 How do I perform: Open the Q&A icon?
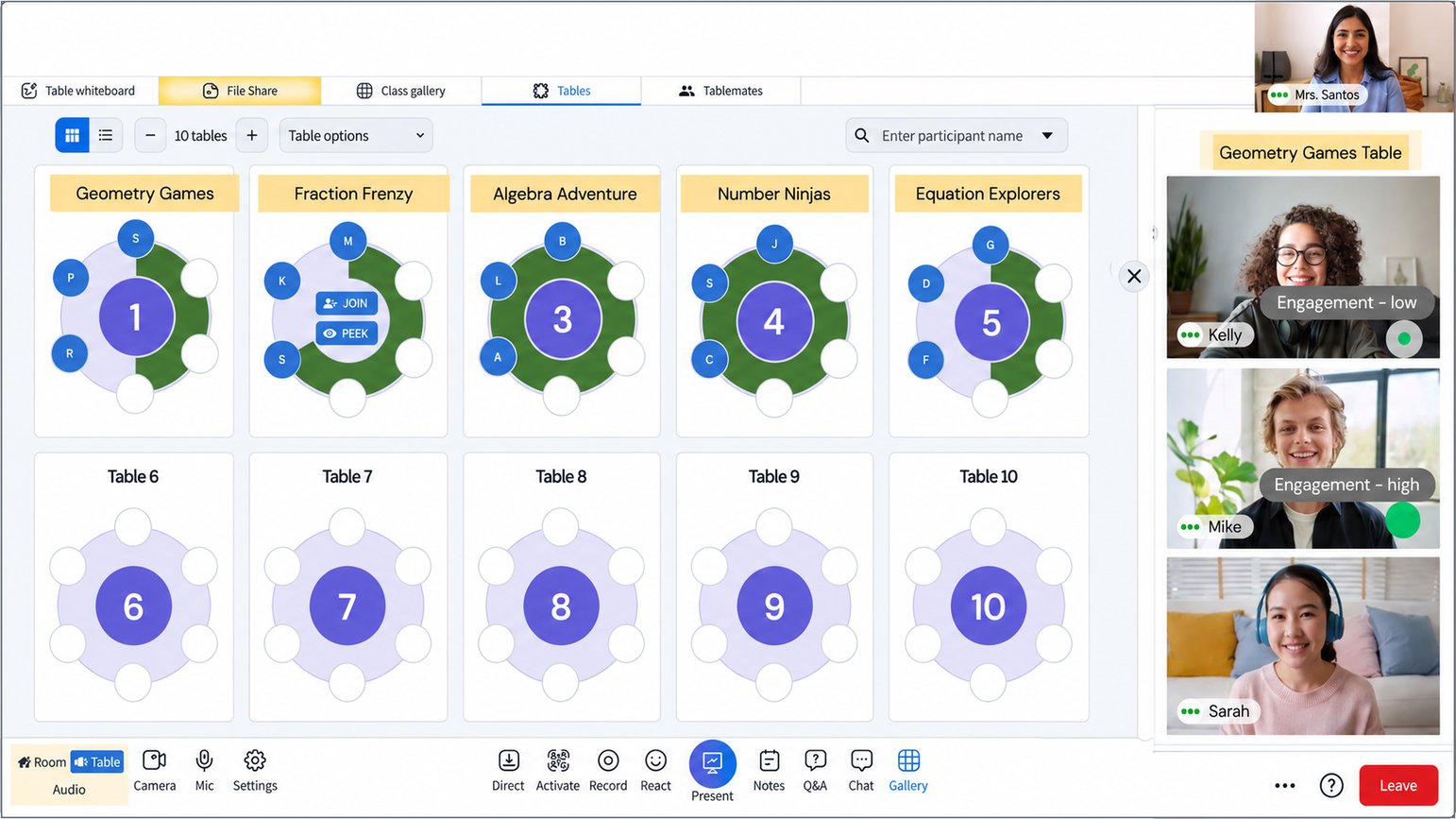click(815, 760)
